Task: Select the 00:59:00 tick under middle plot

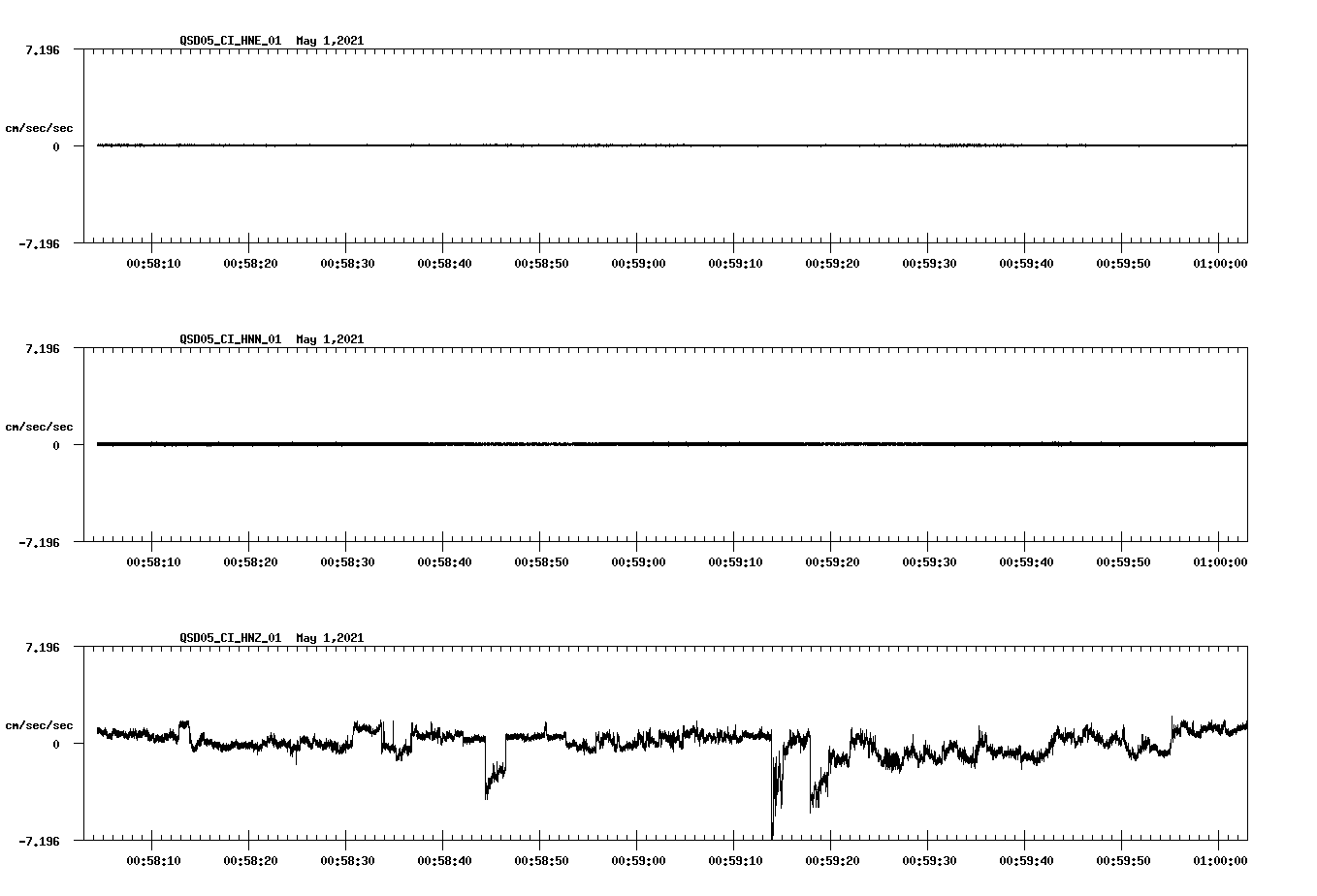Action: pyautogui.click(x=637, y=560)
